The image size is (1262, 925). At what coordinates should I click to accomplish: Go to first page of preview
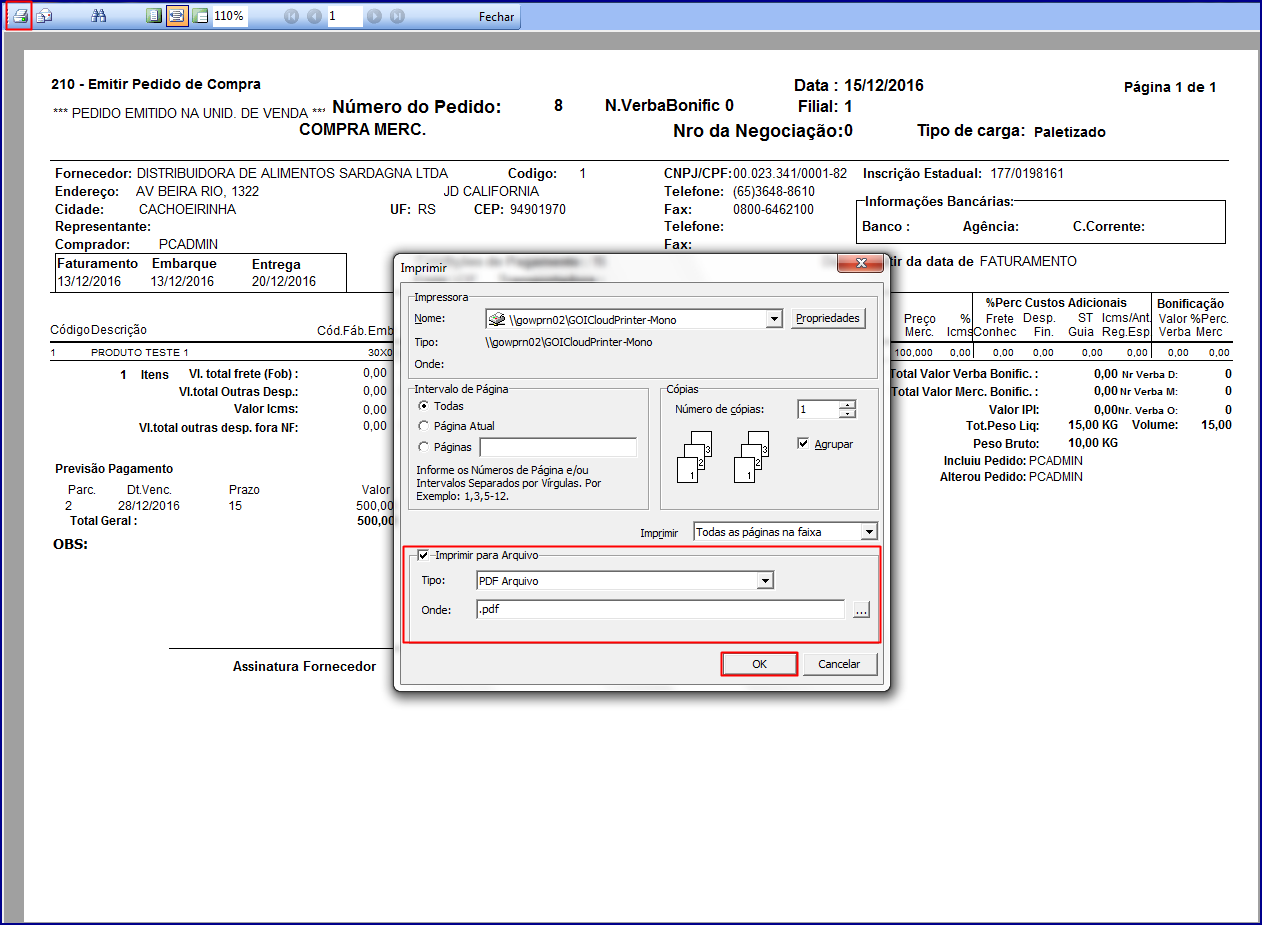[x=291, y=16]
